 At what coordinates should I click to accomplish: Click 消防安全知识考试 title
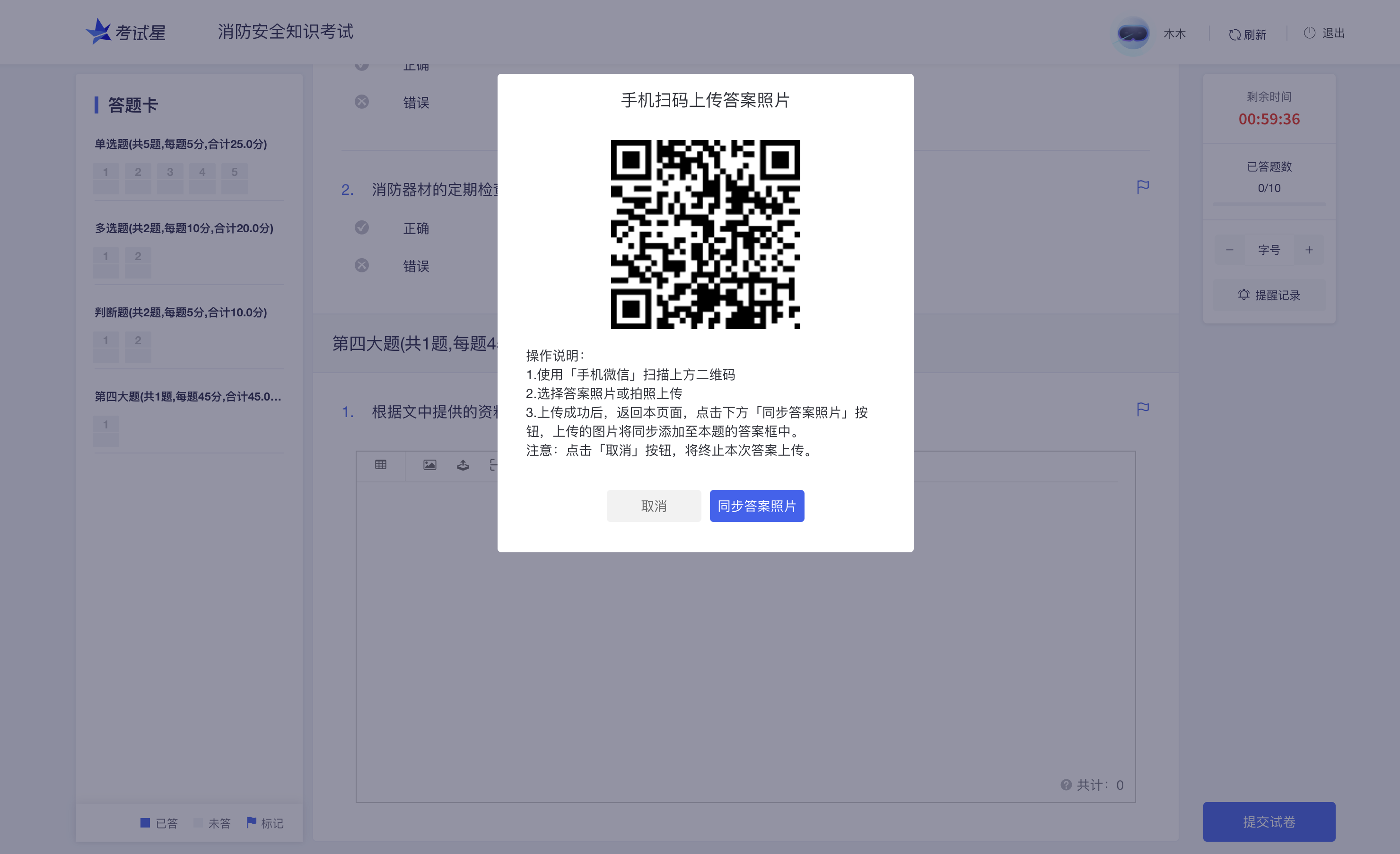point(286,31)
